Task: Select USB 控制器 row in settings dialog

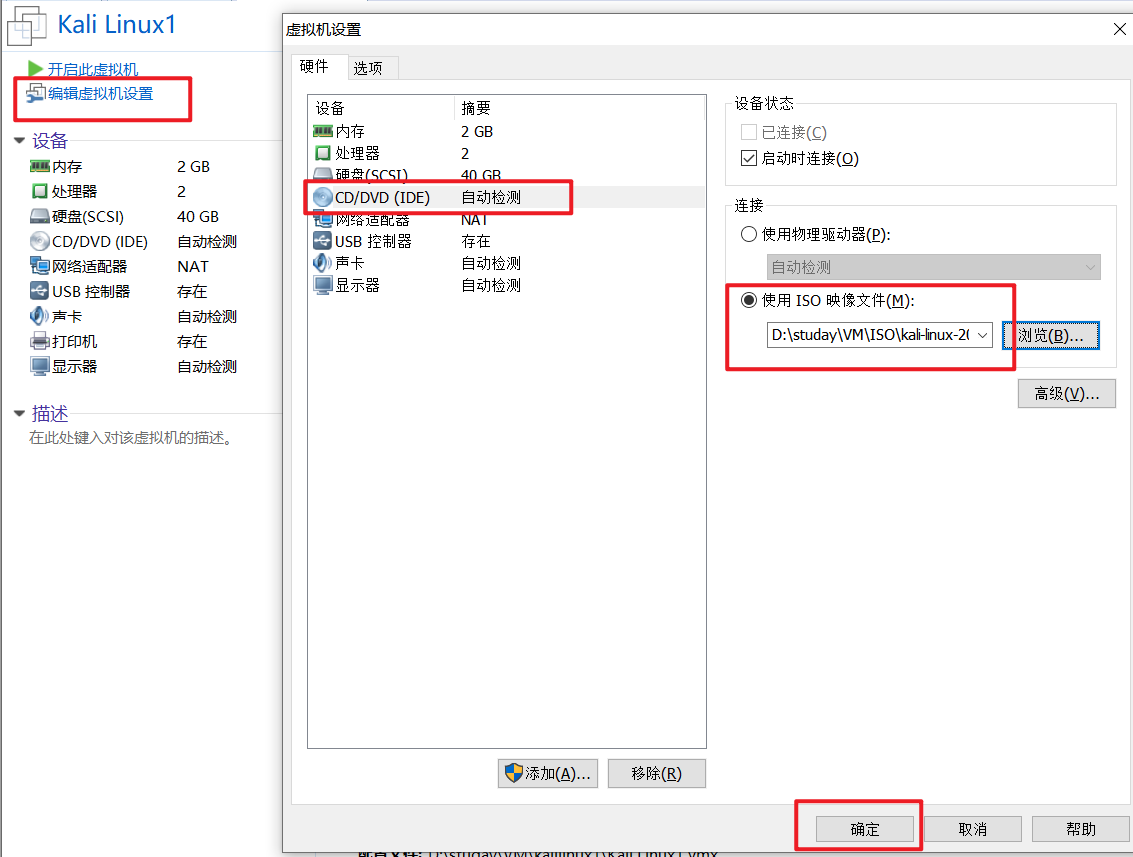Action: coord(506,241)
